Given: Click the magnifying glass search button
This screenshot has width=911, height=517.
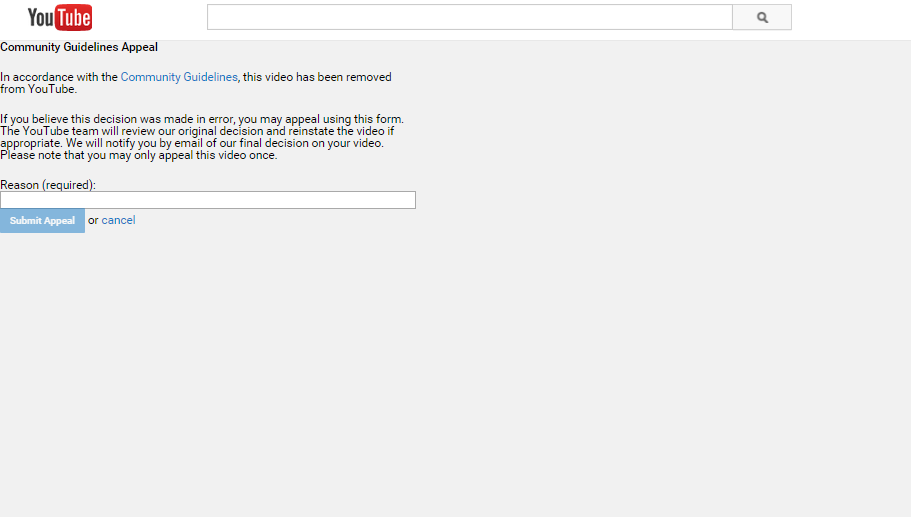Looking at the screenshot, I should click(x=762, y=17).
